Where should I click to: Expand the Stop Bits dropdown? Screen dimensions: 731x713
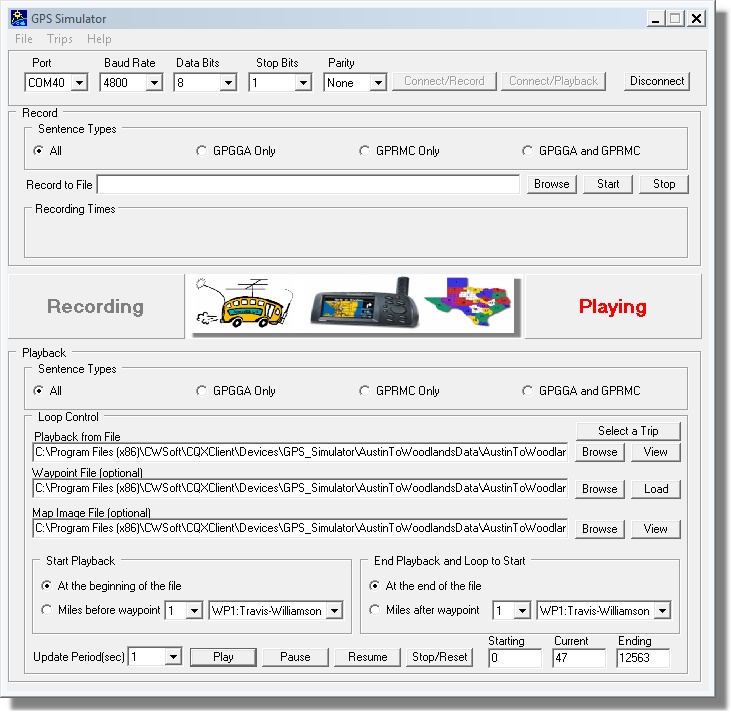(x=303, y=83)
